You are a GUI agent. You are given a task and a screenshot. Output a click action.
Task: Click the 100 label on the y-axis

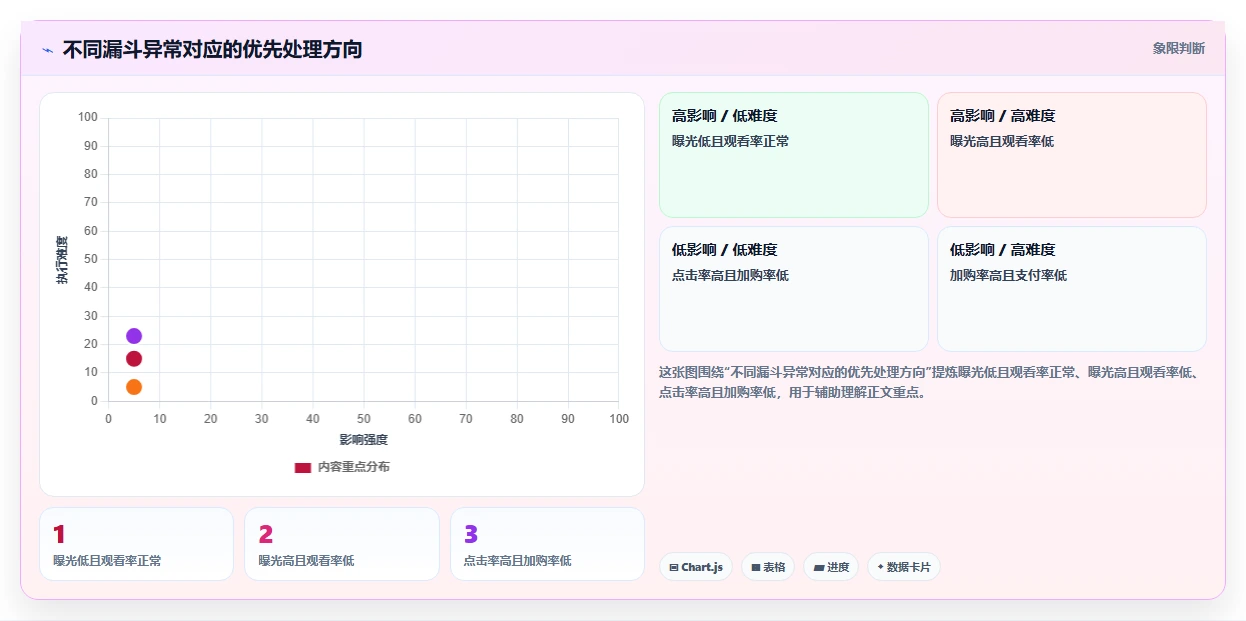[88, 117]
